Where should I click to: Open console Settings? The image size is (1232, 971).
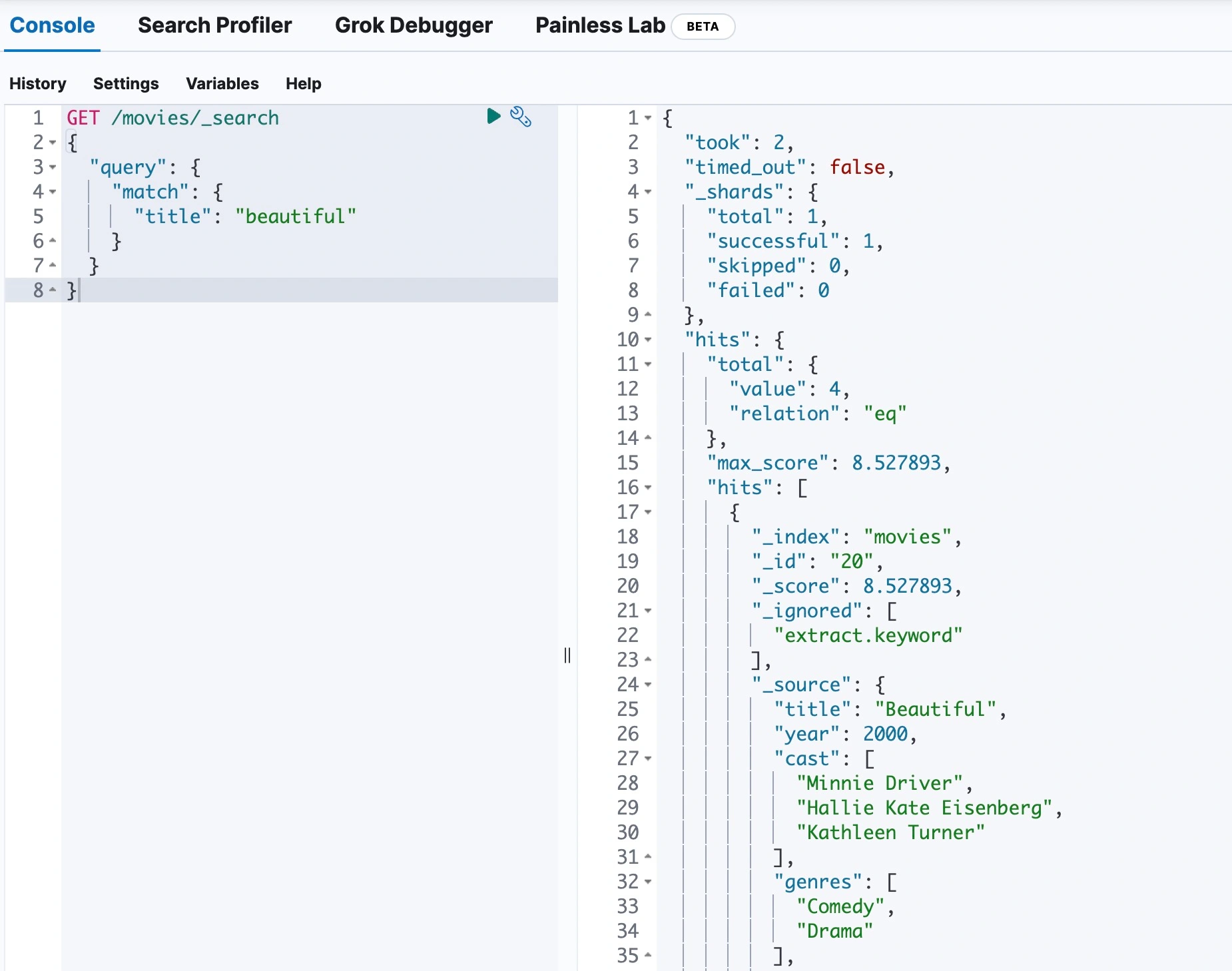(126, 83)
